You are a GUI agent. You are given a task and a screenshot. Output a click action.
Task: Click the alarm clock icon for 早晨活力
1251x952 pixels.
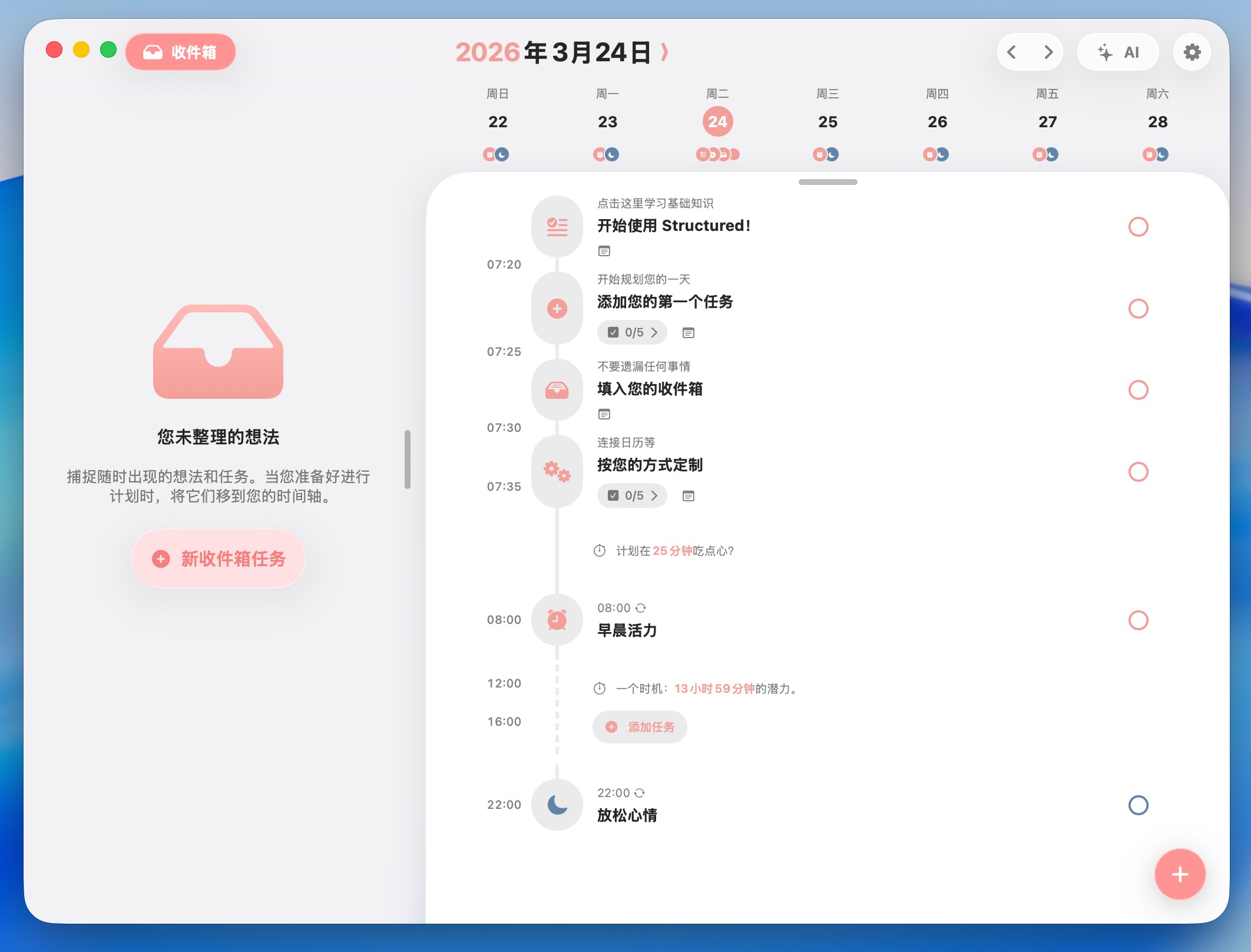[557, 620]
